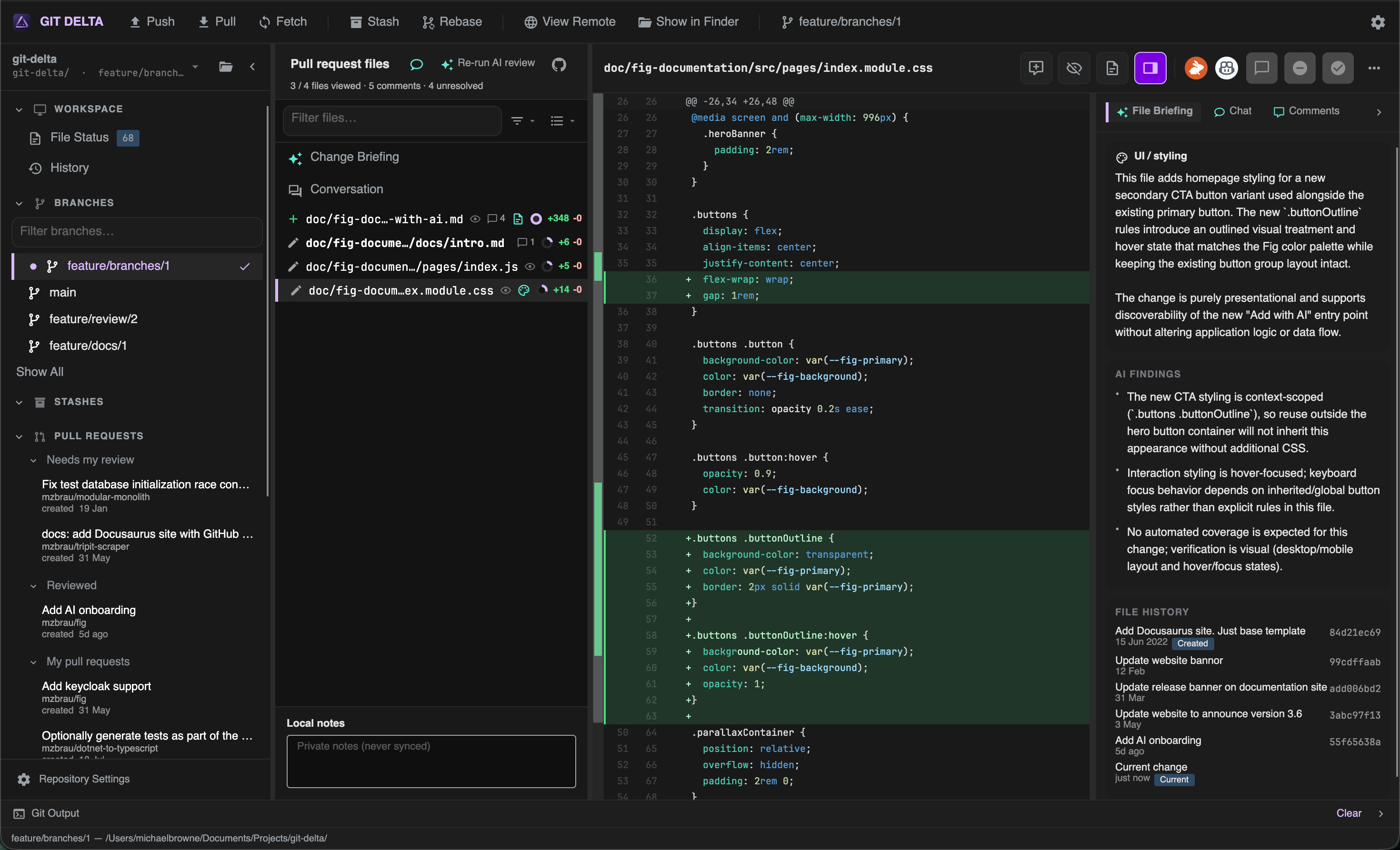
Task: Toggle the hide-viewed eye-slash button
Action: coord(1074,68)
